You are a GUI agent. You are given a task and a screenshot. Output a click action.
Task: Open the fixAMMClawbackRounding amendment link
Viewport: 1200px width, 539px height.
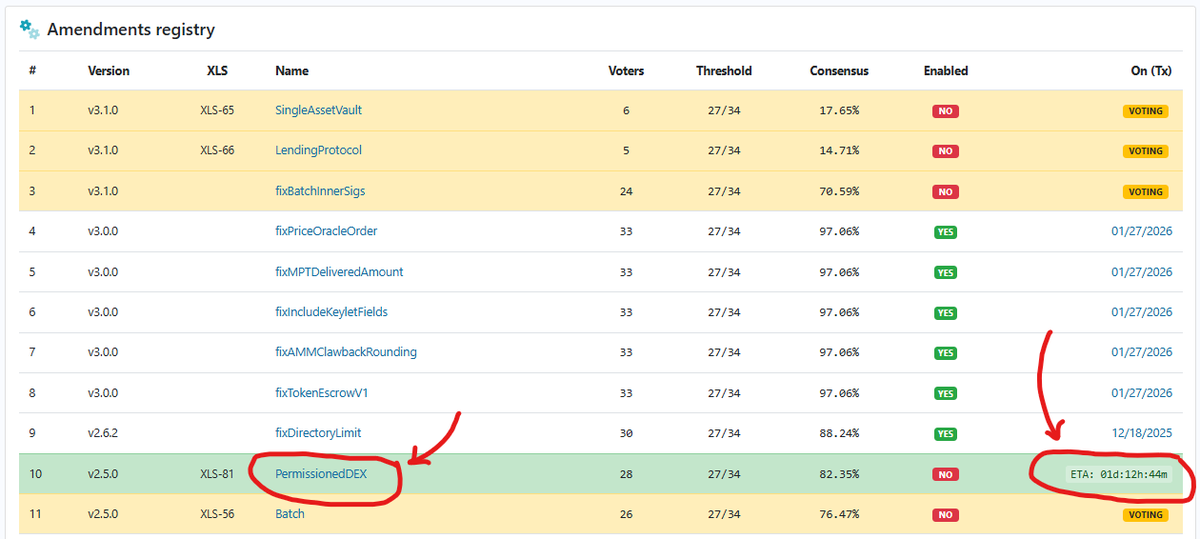click(346, 352)
